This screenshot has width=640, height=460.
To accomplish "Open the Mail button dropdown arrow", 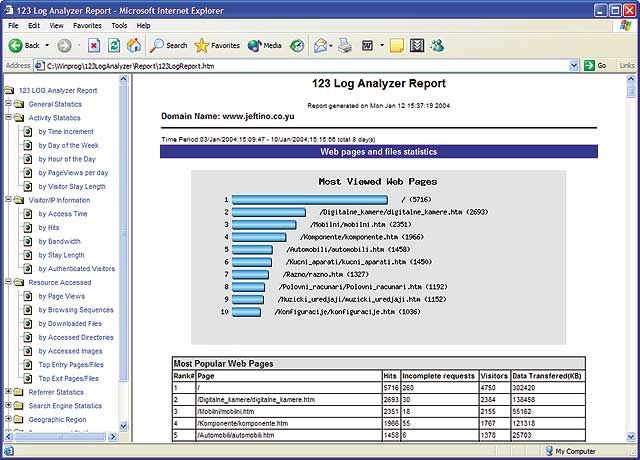I will click(331, 46).
